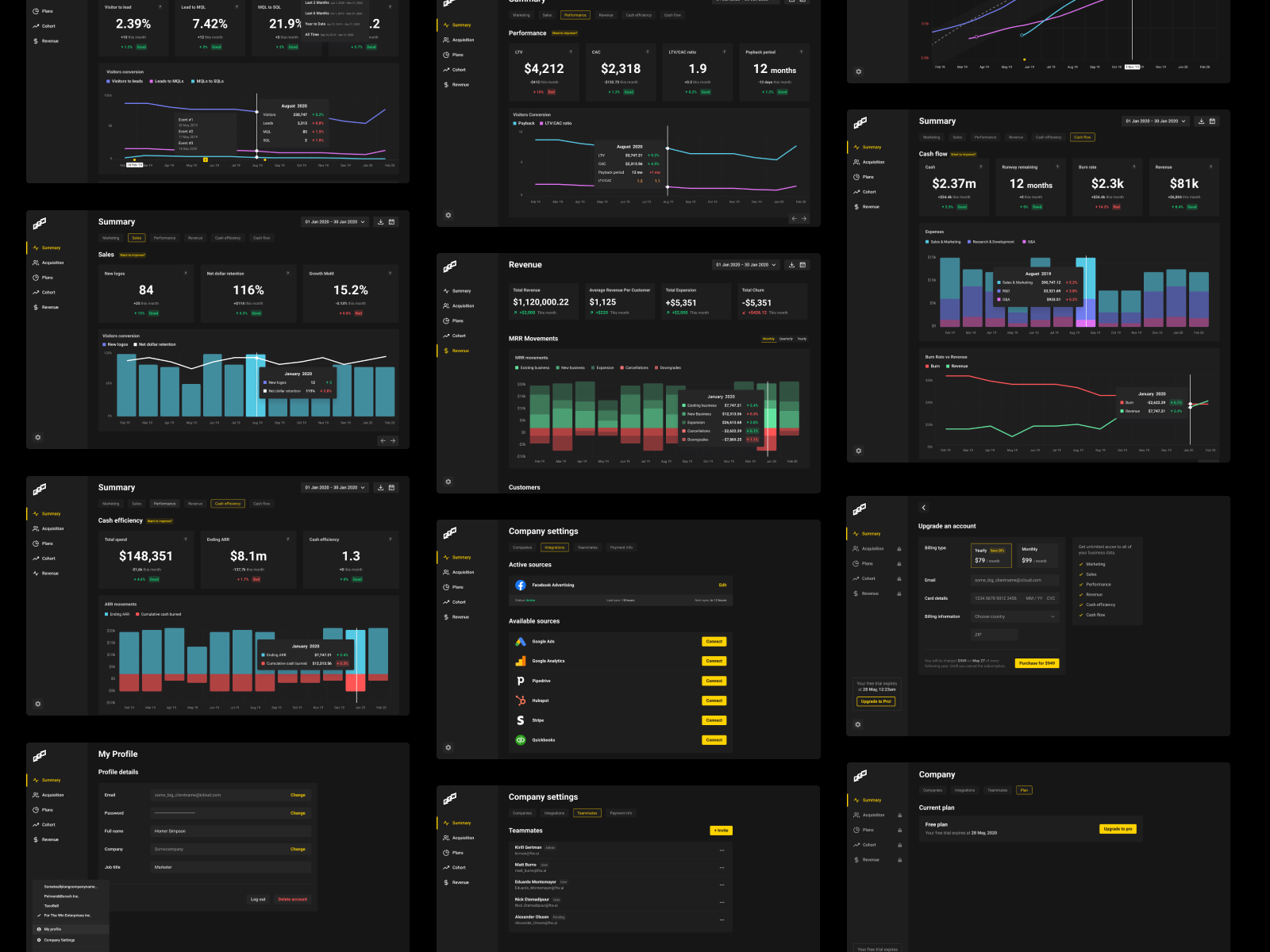Switch to the Performance tab on the Sales summary screen
Screen dimensions: 1270x952
[x=165, y=238]
